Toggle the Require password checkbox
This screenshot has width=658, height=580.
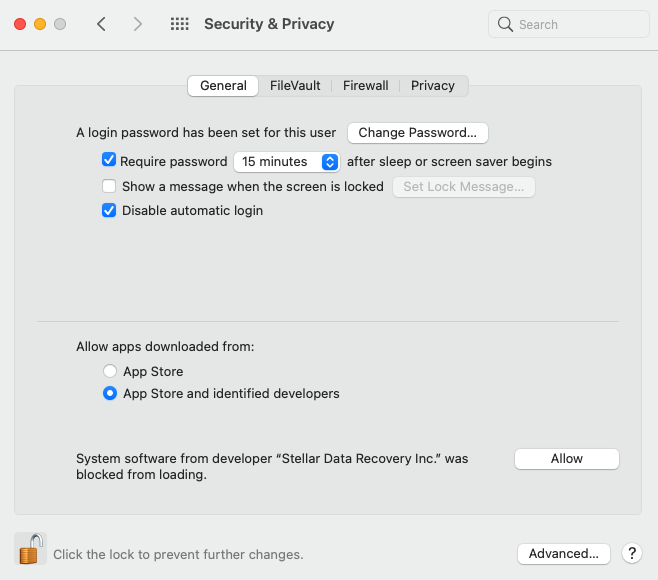tap(109, 160)
